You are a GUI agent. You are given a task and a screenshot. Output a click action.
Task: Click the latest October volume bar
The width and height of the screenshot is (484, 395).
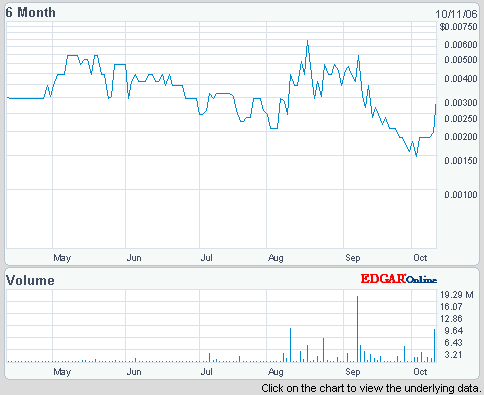click(x=435, y=345)
